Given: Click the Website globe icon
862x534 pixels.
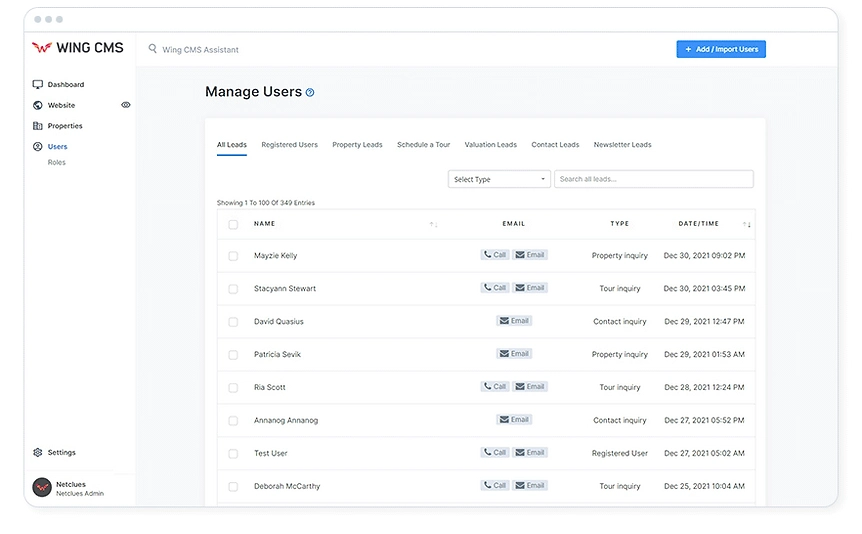Looking at the screenshot, I should (38, 105).
